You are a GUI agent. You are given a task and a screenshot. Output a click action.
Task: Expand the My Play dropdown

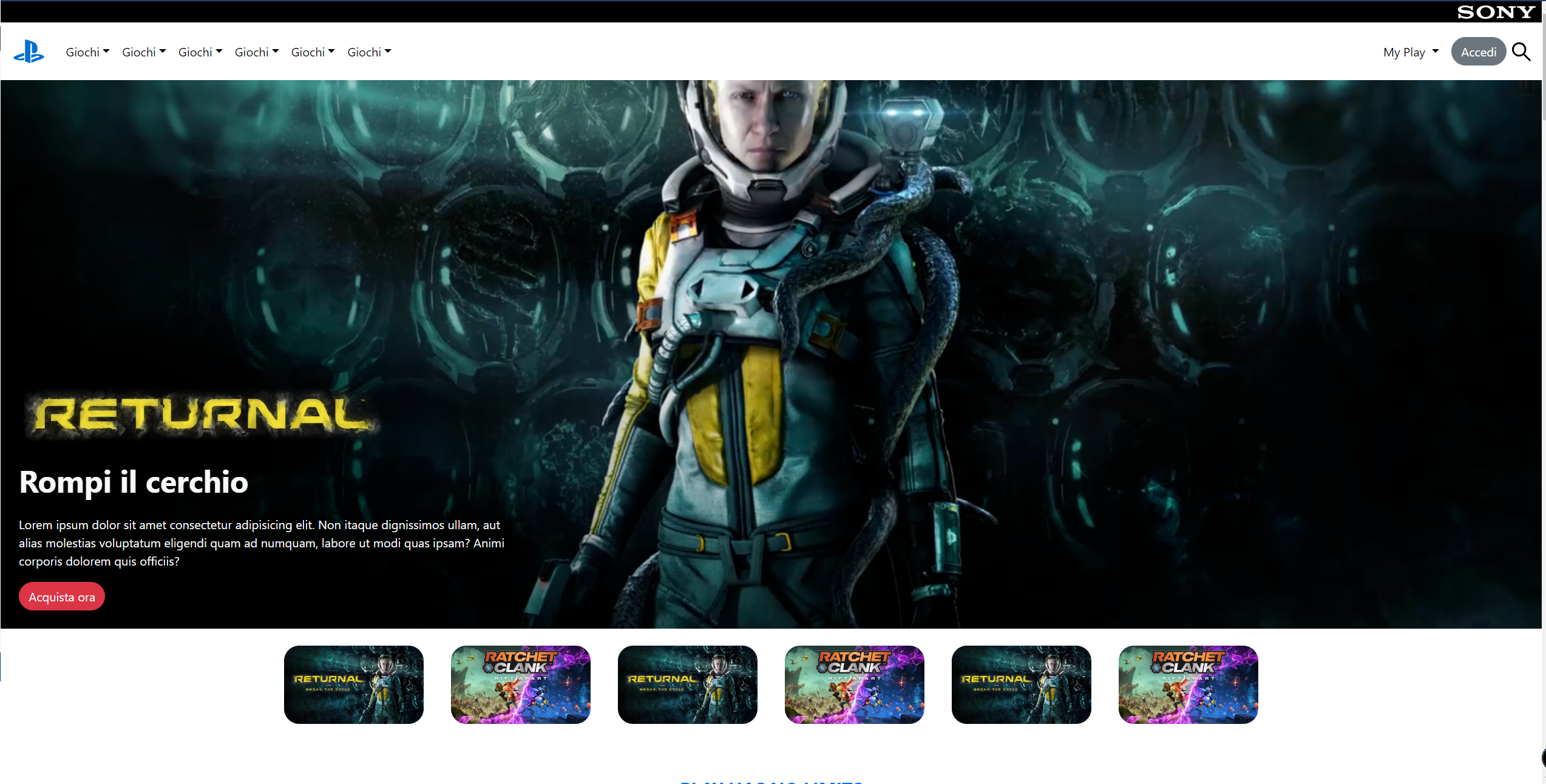click(1411, 52)
